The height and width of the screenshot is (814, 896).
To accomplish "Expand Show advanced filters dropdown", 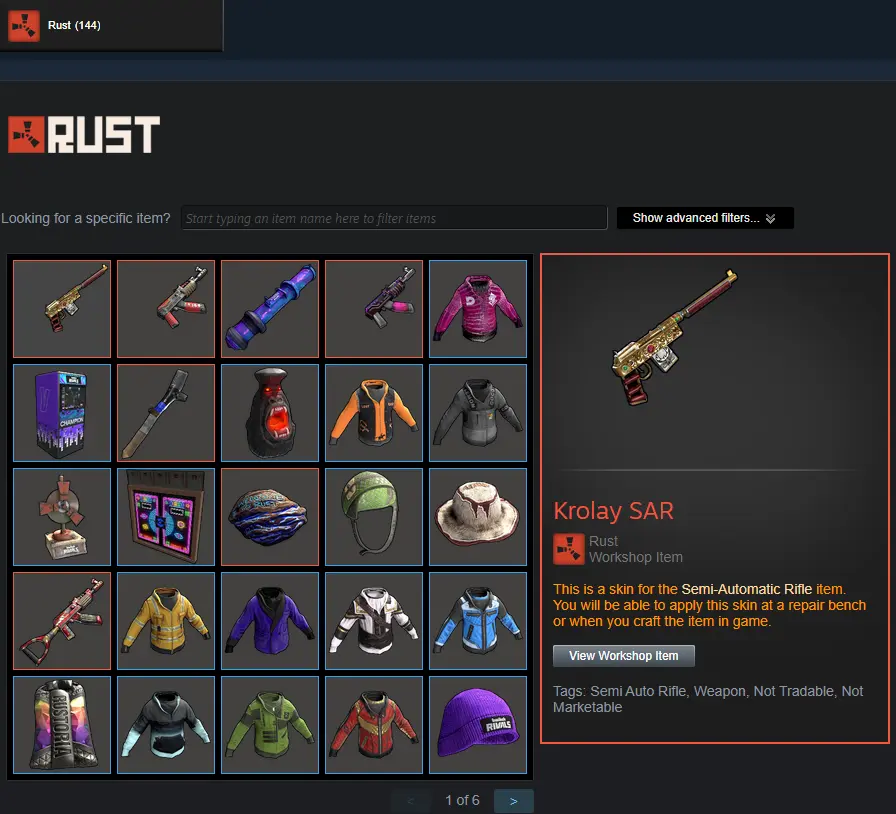I will [705, 218].
